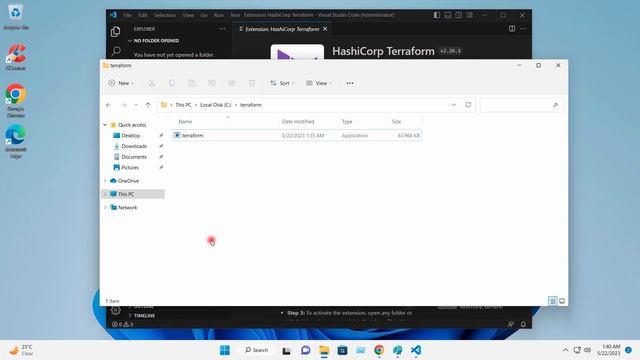
Task: Click the Paste icon in File Explorer toolbar
Action: [x=192, y=83]
